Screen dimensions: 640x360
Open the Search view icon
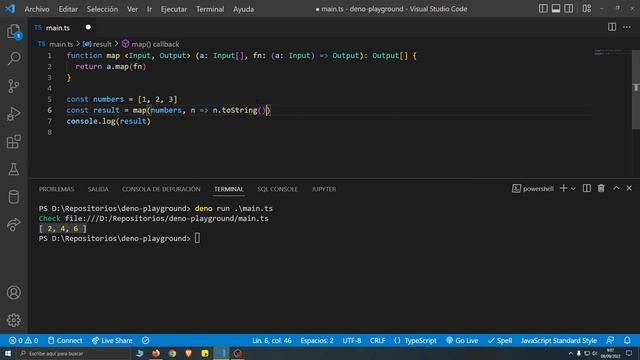click(x=14, y=58)
